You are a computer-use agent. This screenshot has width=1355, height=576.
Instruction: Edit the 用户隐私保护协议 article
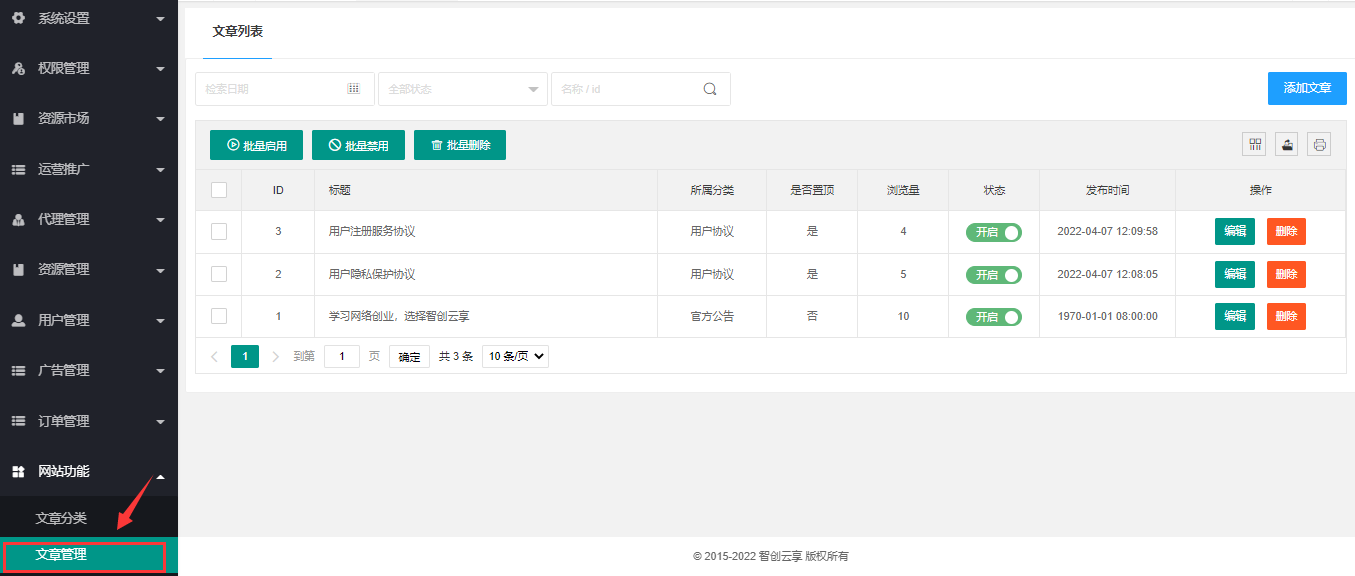tap(1235, 274)
